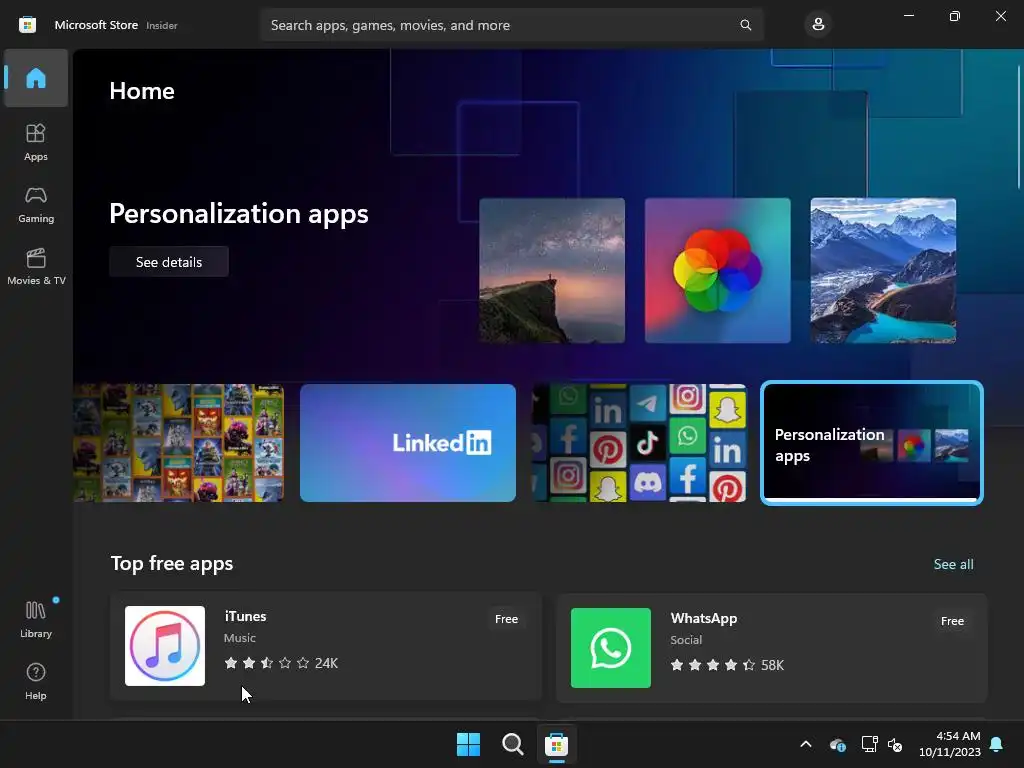Open the Movies & TV section
Image resolution: width=1024 pixels, height=768 pixels.
36,266
